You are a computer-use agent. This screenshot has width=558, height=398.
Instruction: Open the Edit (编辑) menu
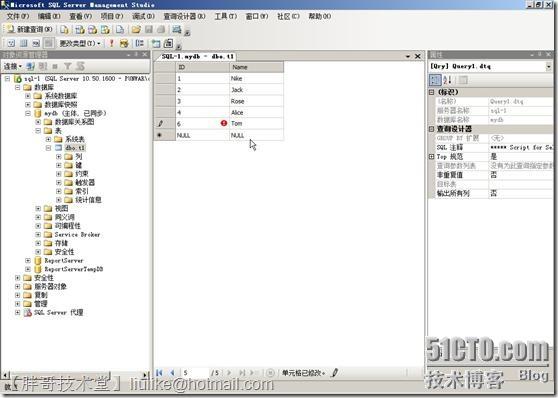[49, 16]
